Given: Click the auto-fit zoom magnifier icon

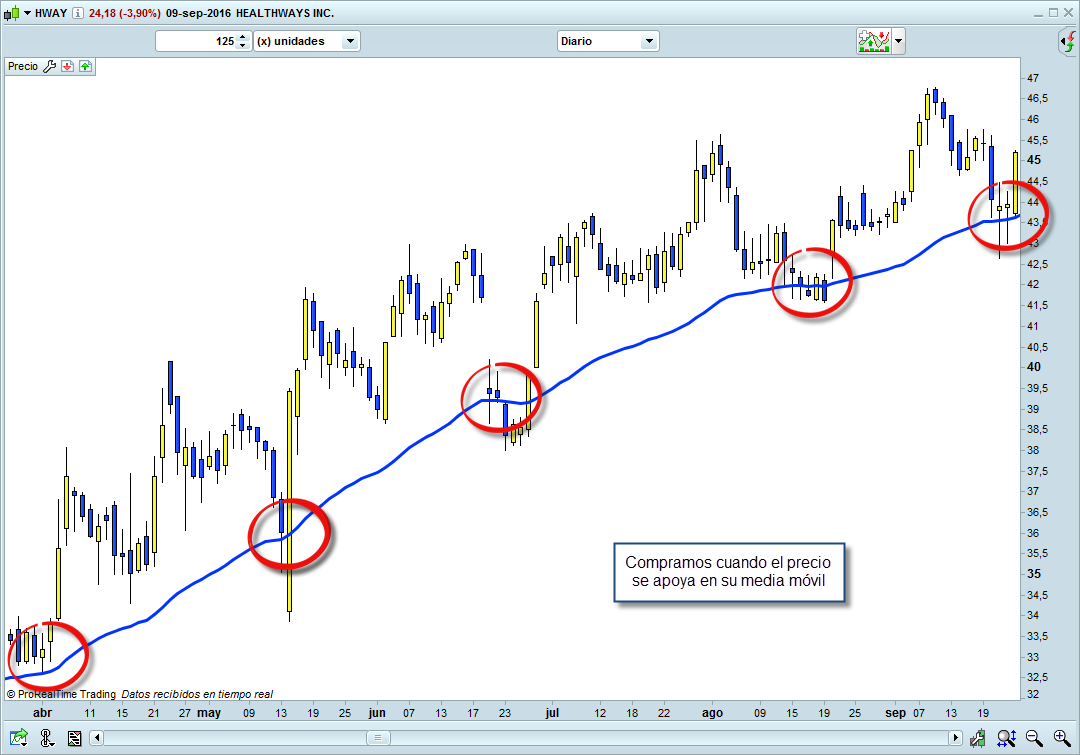Looking at the screenshot, I should (1004, 738).
